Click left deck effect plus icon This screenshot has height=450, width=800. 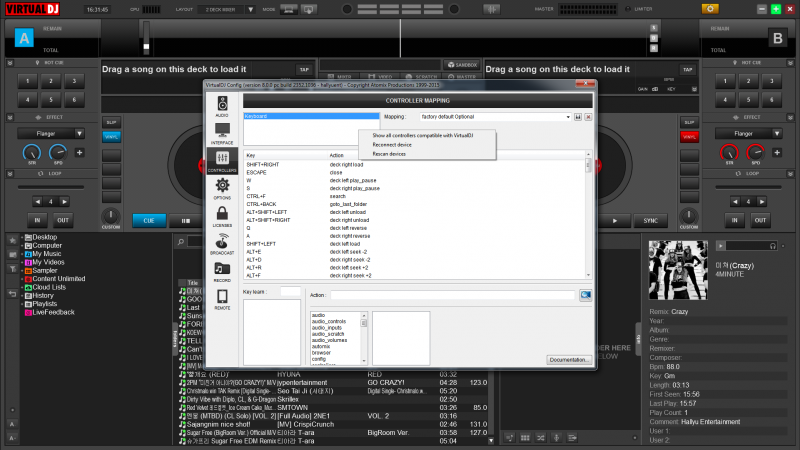(x=80, y=153)
